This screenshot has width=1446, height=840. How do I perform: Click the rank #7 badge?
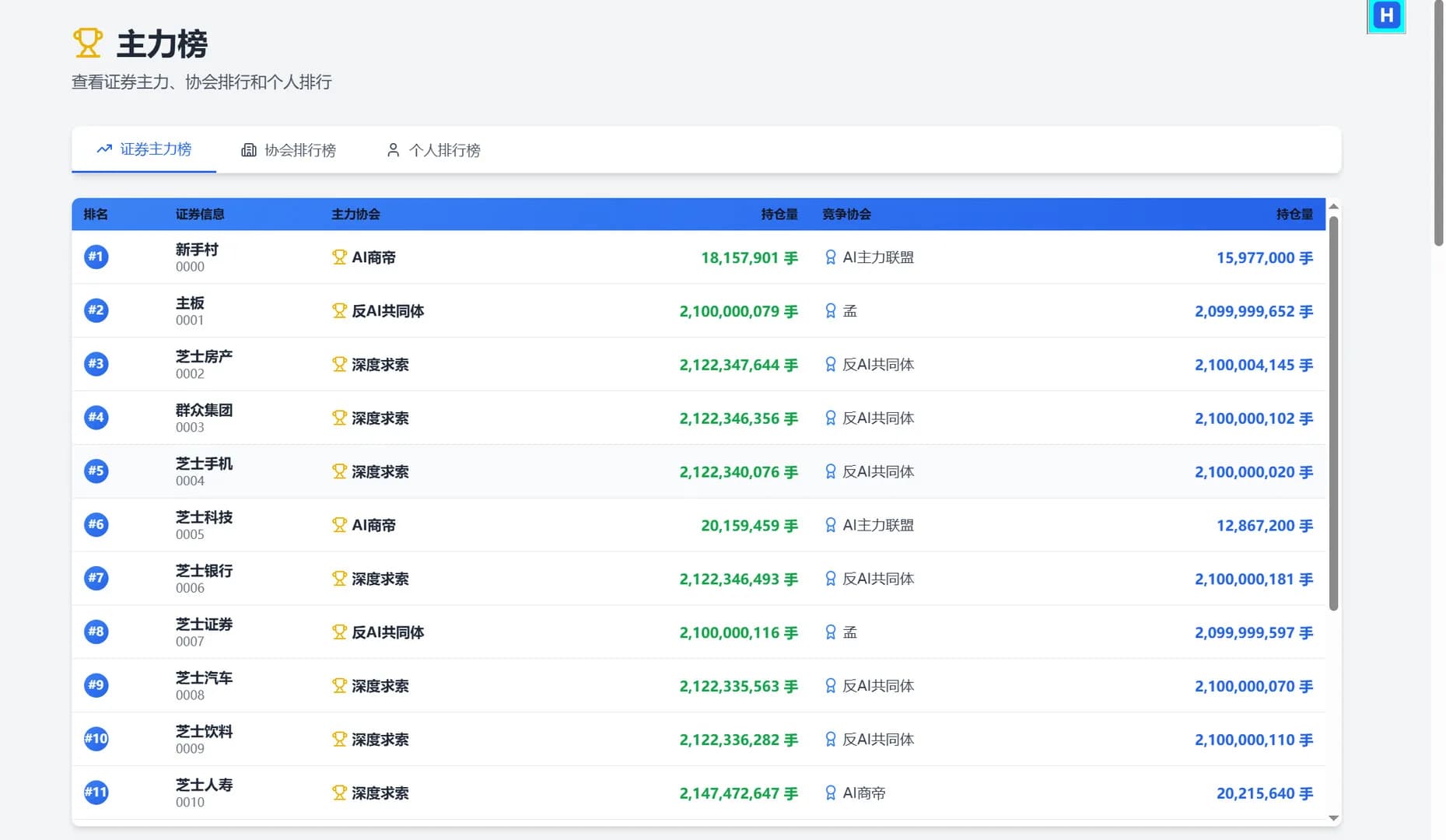96,579
